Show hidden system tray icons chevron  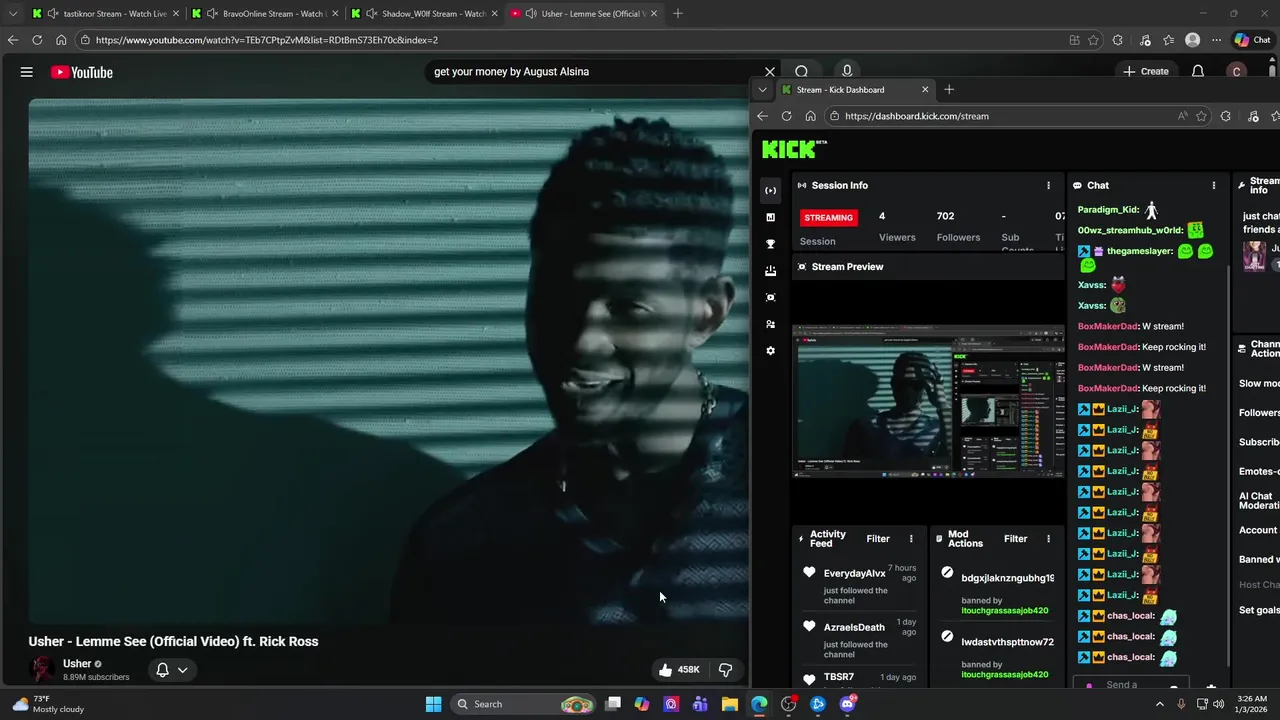click(x=1160, y=704)
